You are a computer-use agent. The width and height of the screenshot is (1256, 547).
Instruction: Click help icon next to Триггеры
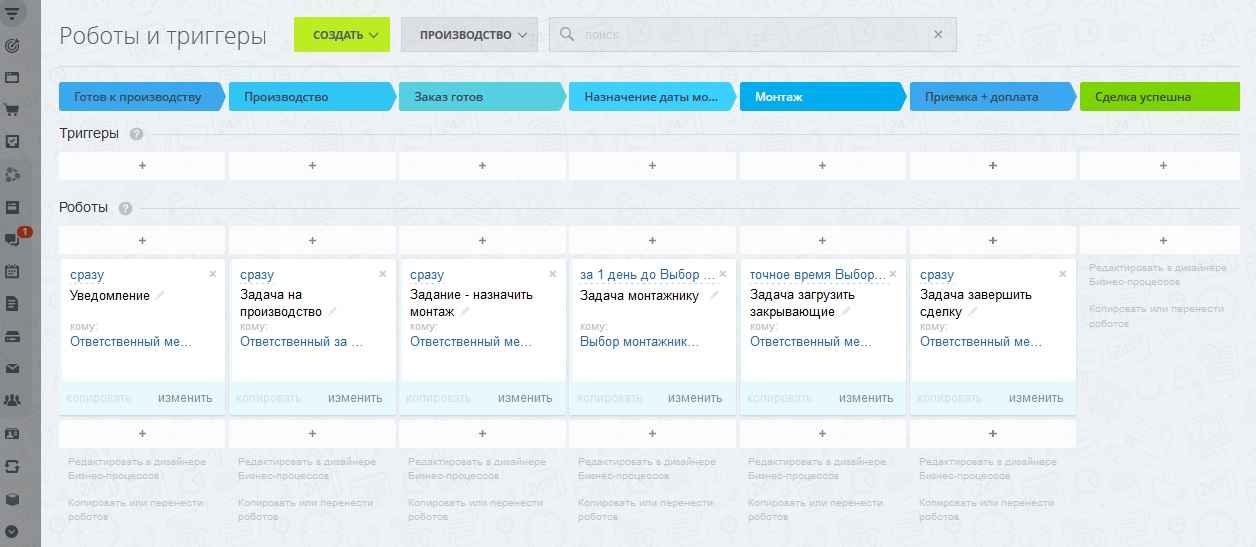point(136,134)
